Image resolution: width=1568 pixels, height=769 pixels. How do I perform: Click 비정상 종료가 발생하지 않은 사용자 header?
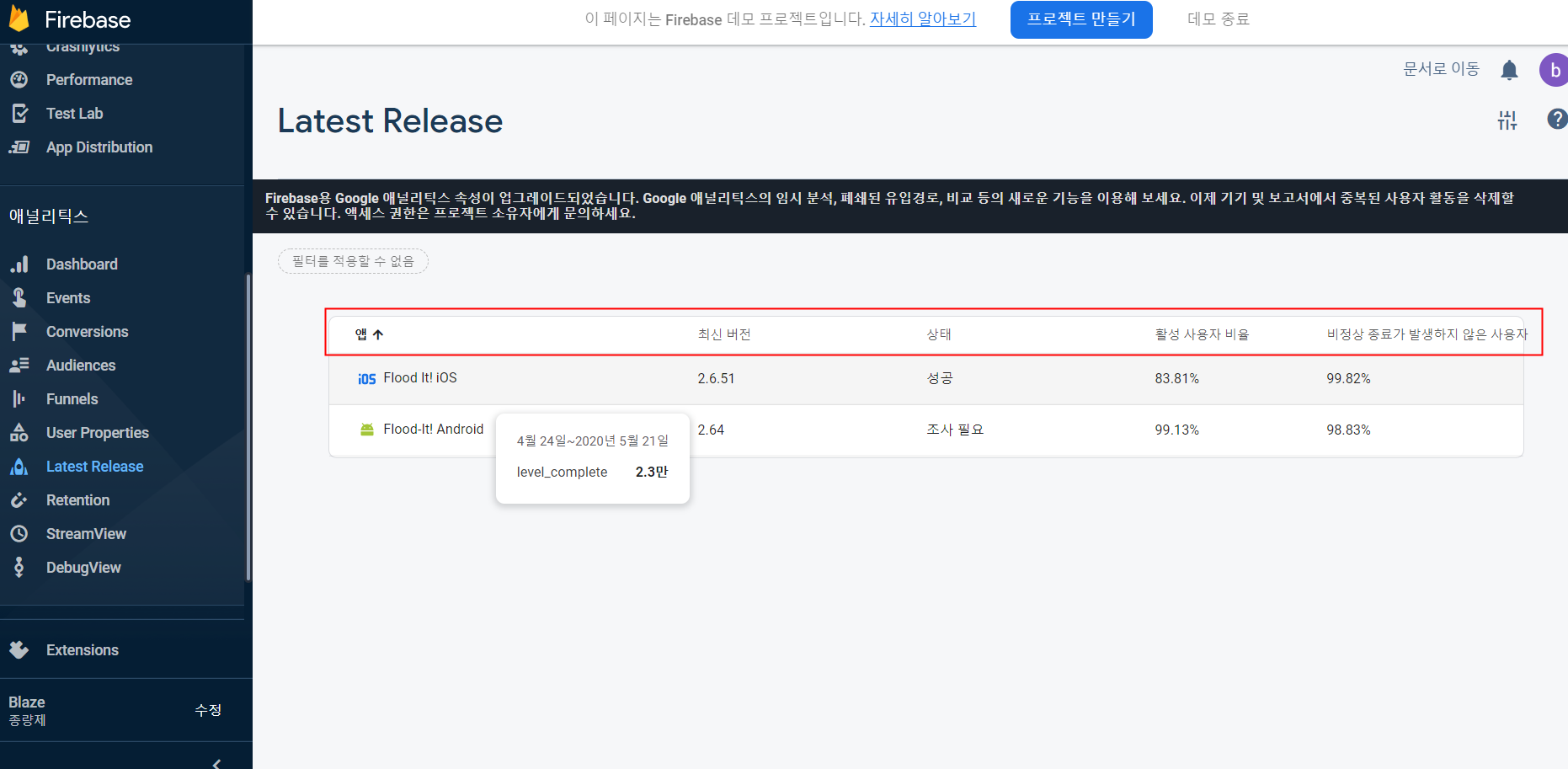[1427, 334]
